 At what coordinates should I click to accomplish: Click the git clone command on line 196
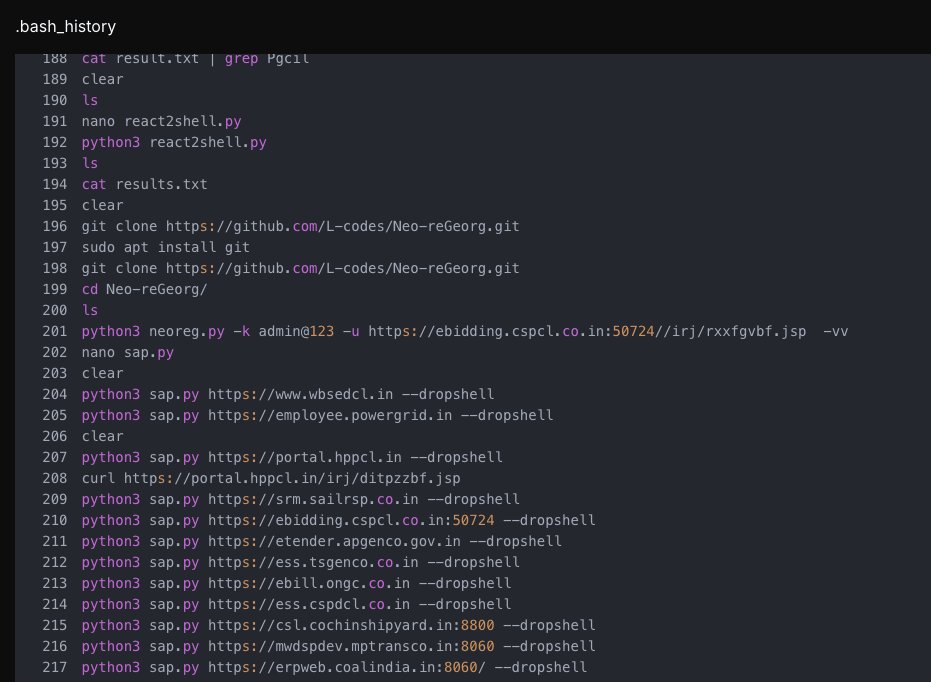300,226
